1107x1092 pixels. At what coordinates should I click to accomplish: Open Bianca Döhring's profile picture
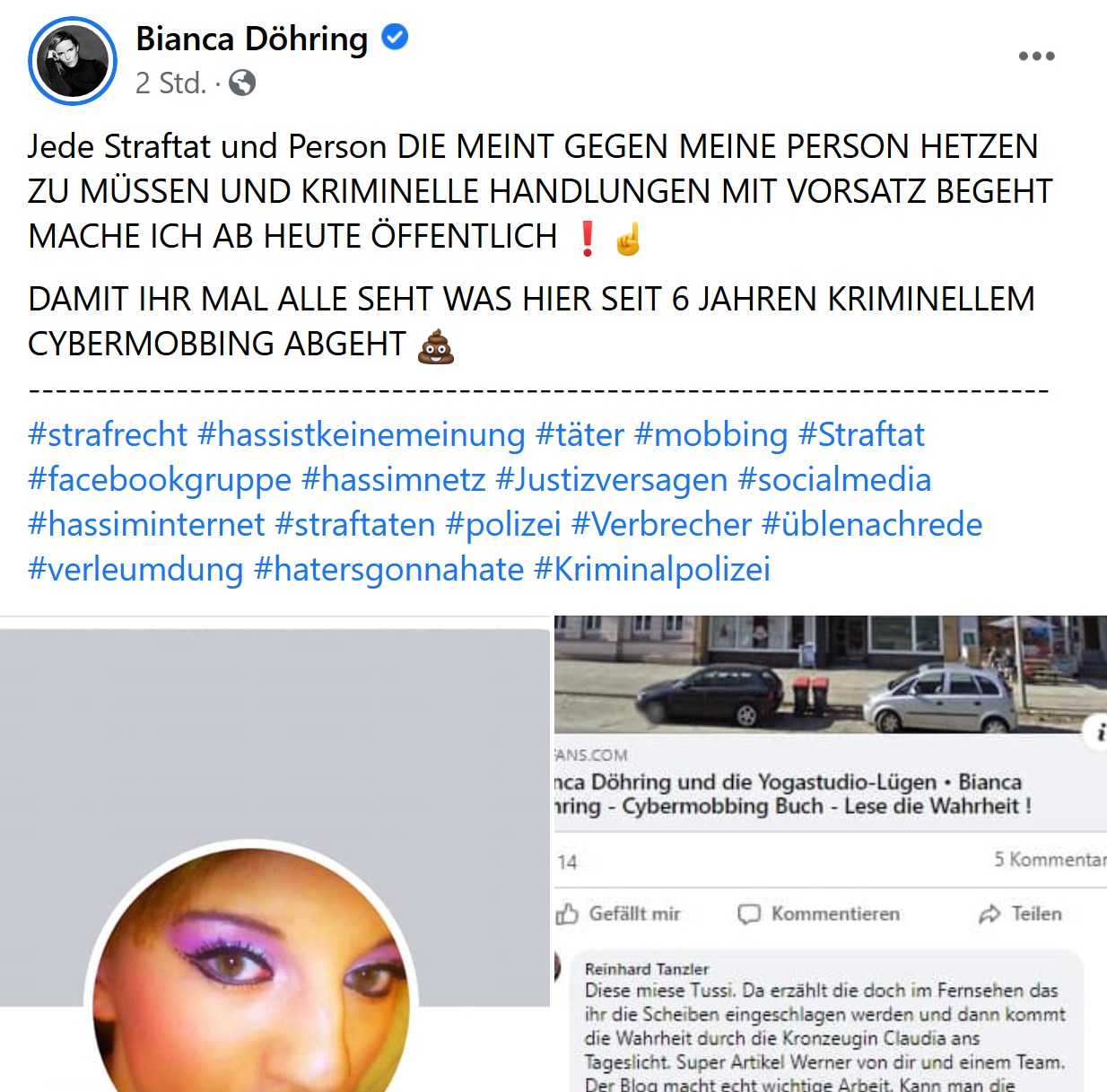tap(73, 61)
